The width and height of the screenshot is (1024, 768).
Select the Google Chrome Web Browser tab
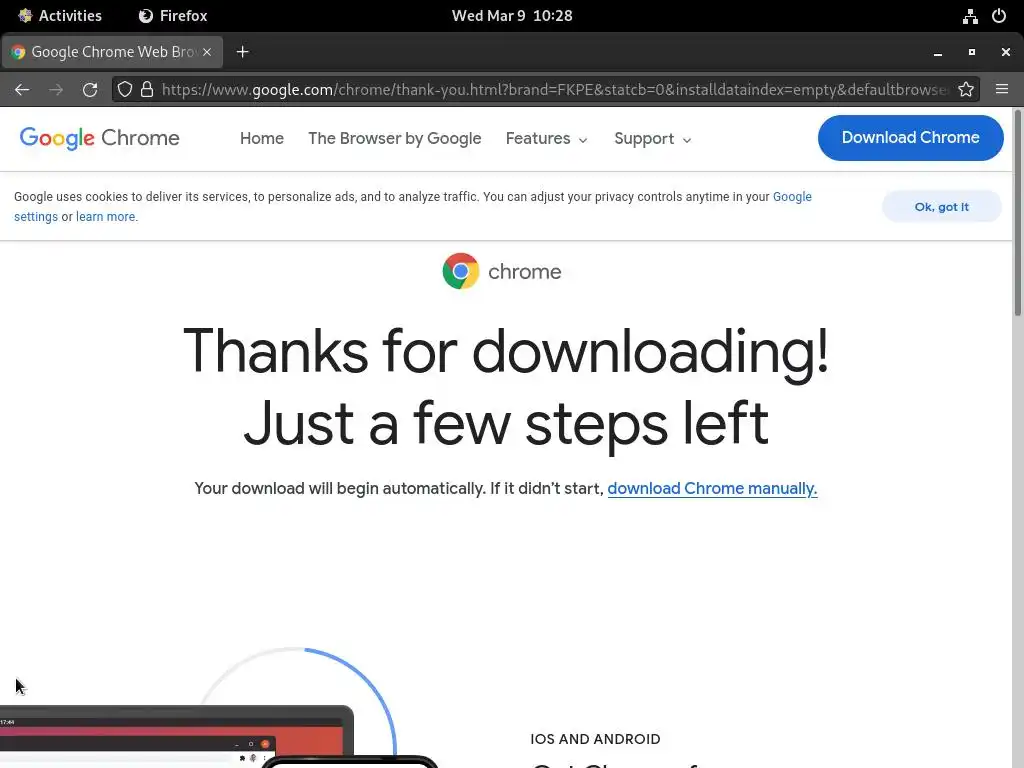[113, 52]
